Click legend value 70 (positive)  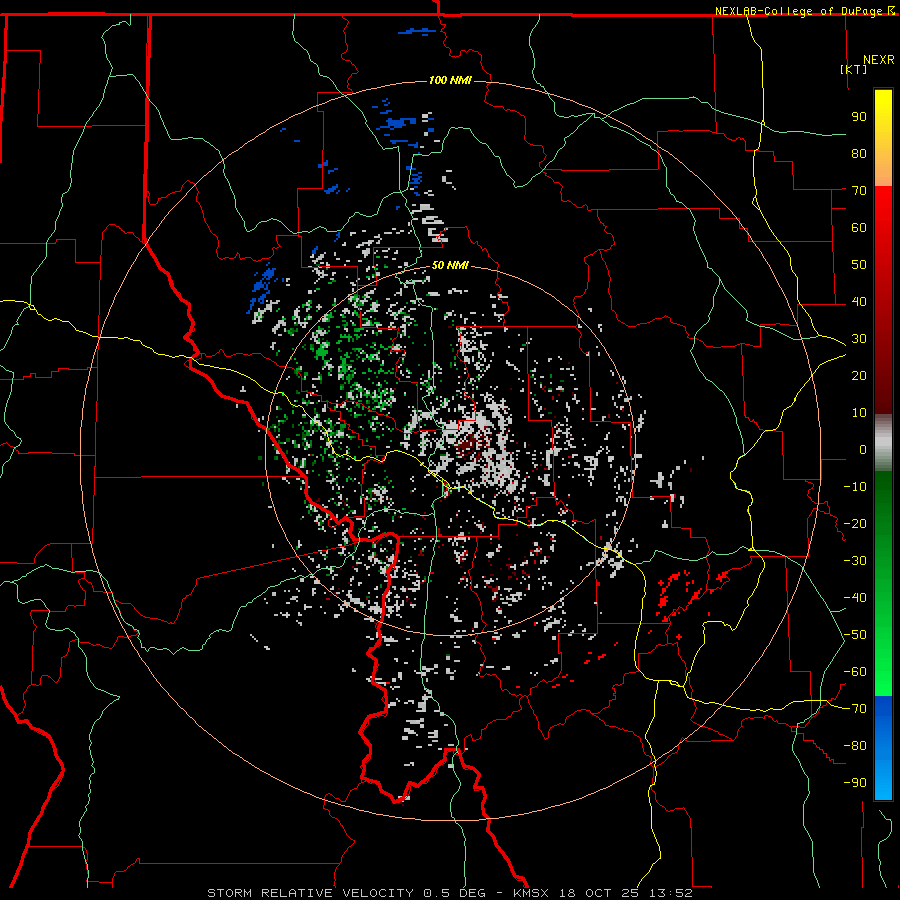[x=859, y=191]
